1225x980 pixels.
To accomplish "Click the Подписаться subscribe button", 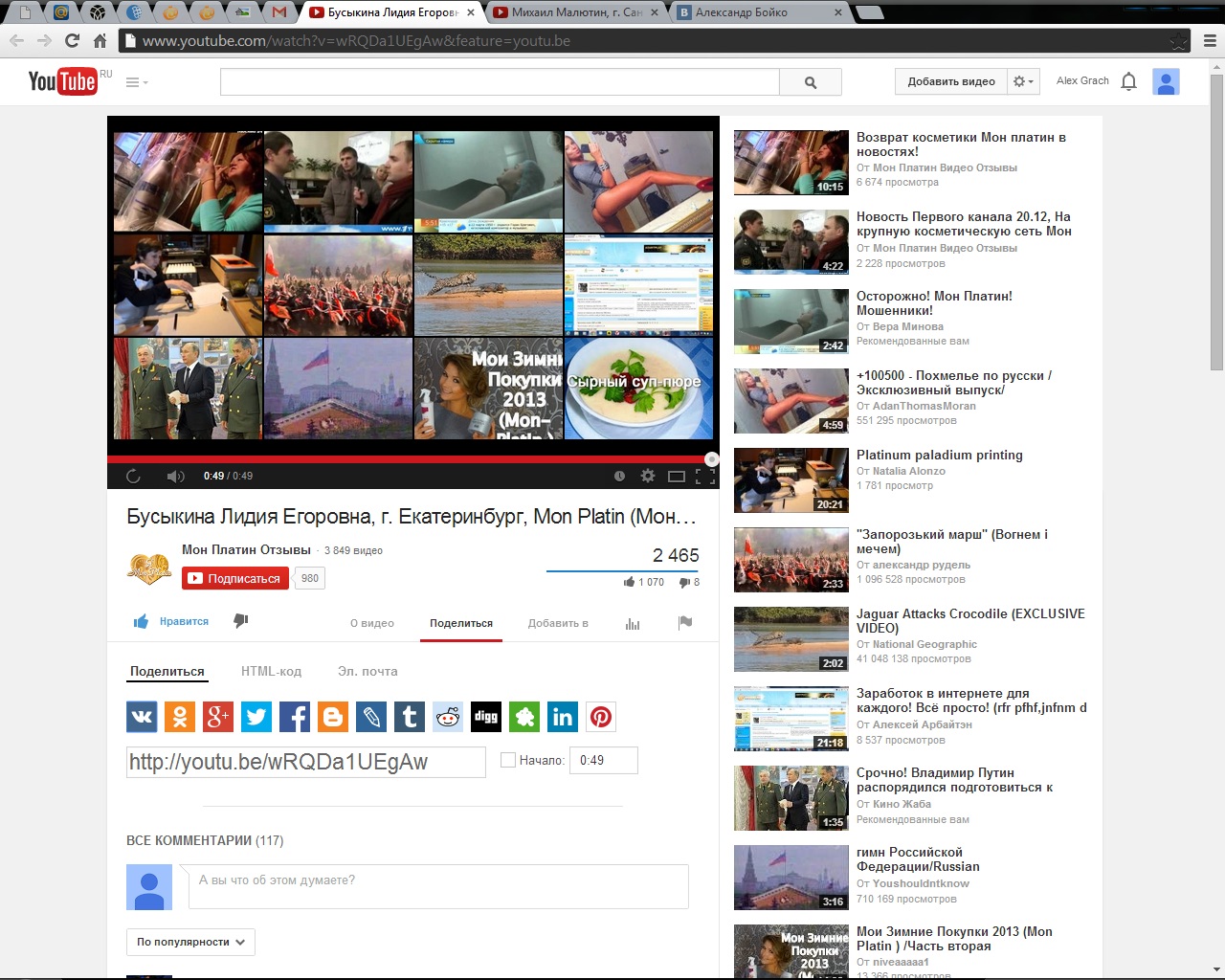I will (235, 578).
